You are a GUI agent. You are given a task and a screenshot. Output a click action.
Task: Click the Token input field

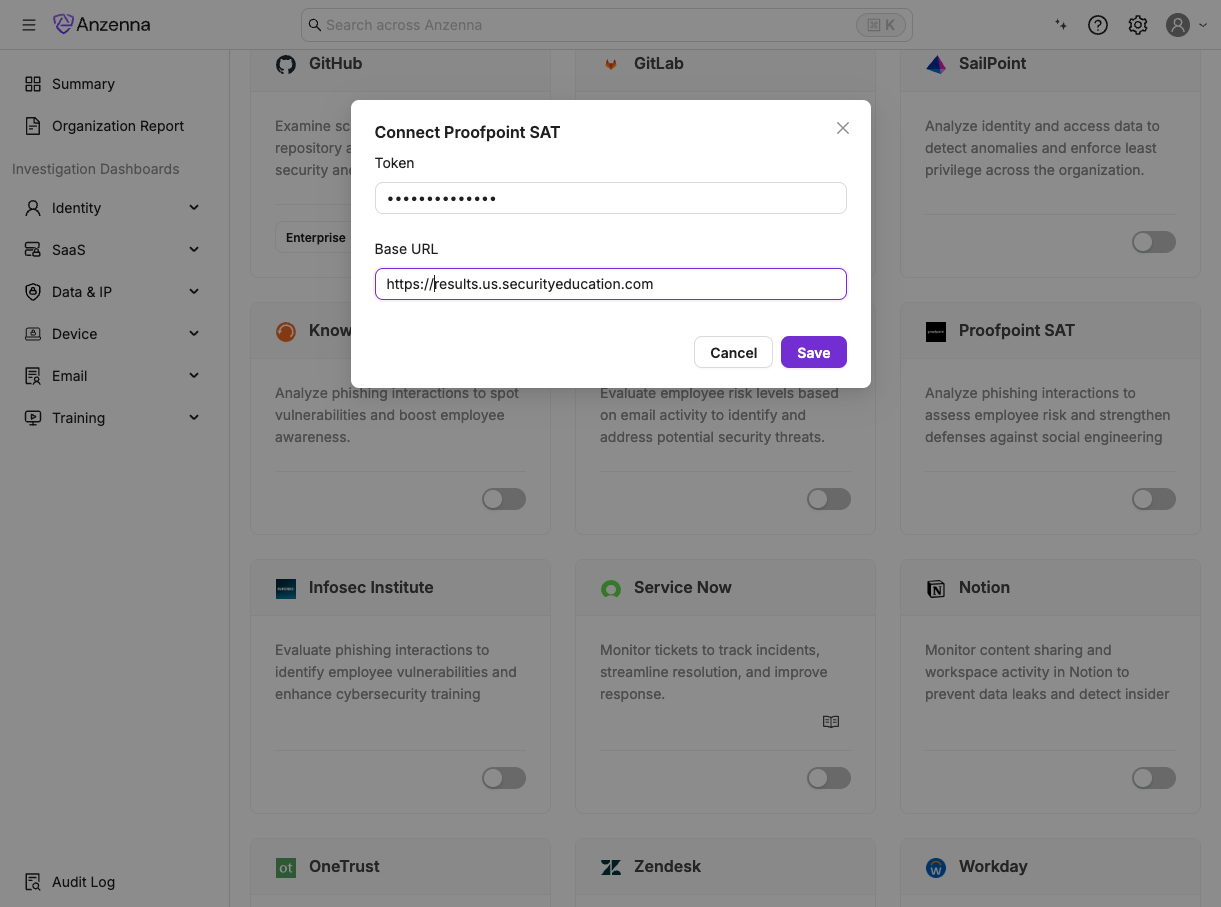pos(610,198)
